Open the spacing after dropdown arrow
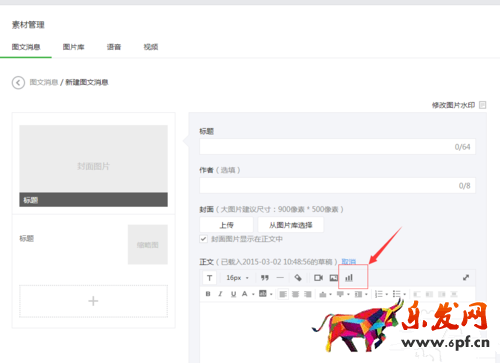 pos(348,294)
